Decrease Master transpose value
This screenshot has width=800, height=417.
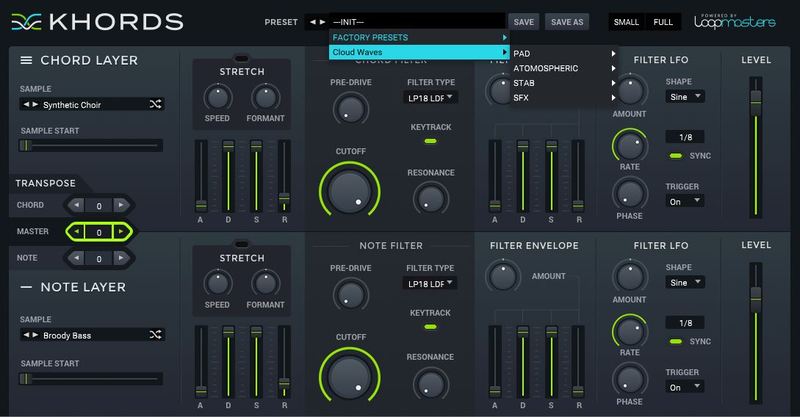(77, 232)
